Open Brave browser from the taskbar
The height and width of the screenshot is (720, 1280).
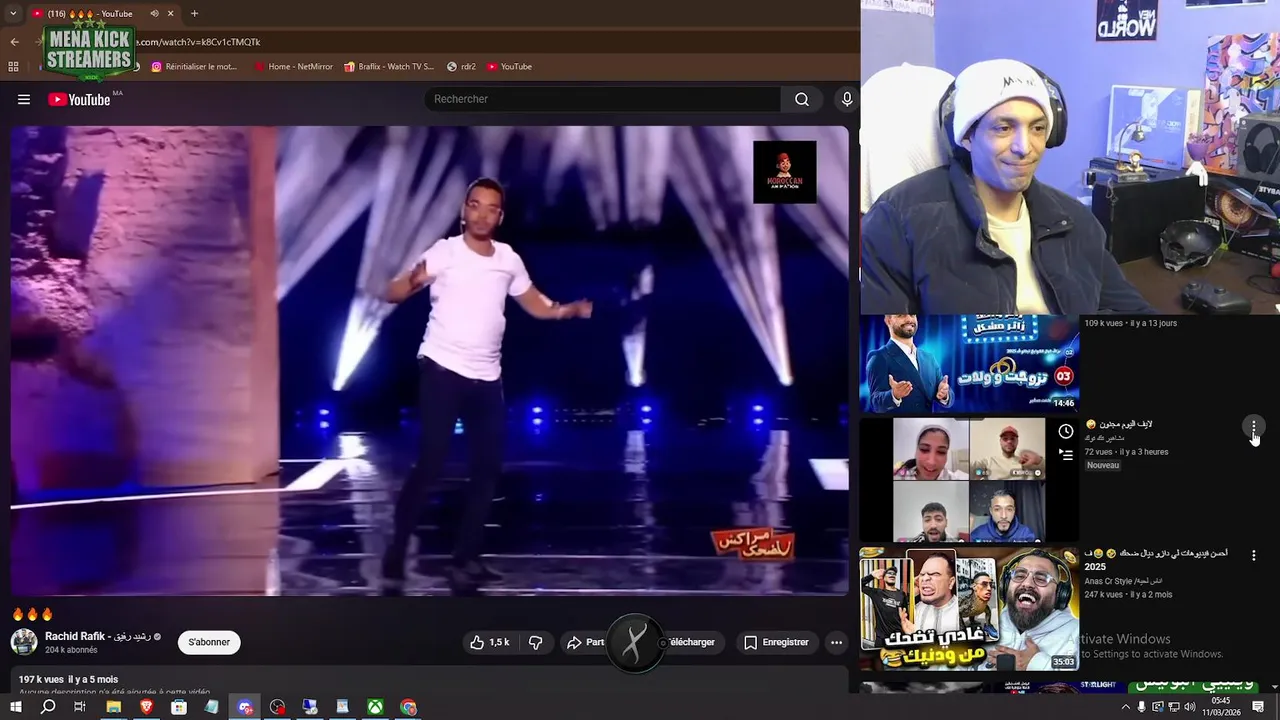click(147, 707)
